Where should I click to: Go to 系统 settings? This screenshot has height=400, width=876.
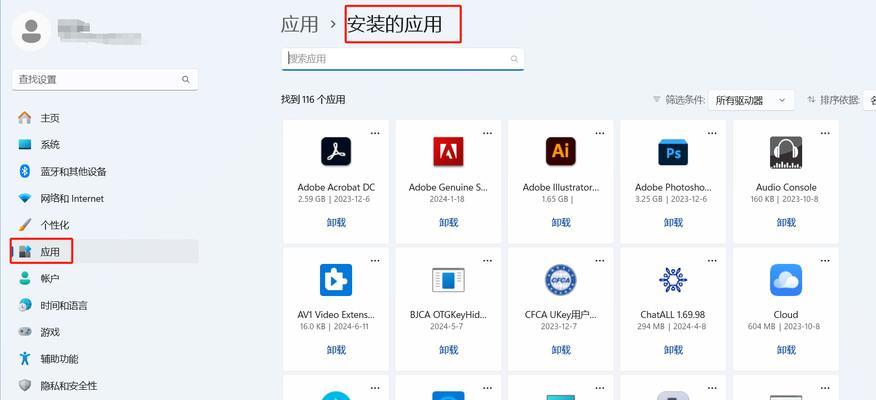pos(104,145)
